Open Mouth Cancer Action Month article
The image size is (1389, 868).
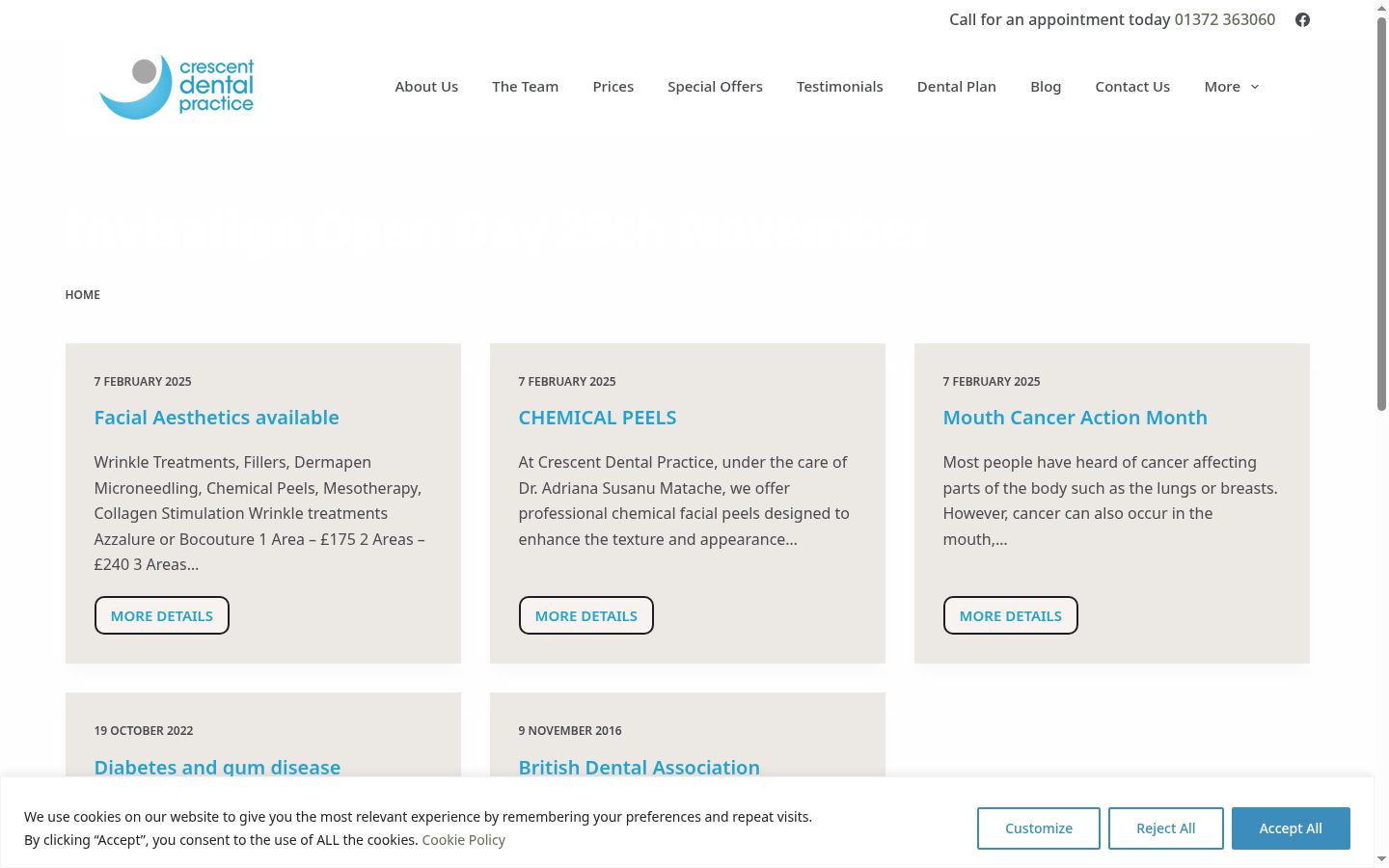click(1076, 418)
